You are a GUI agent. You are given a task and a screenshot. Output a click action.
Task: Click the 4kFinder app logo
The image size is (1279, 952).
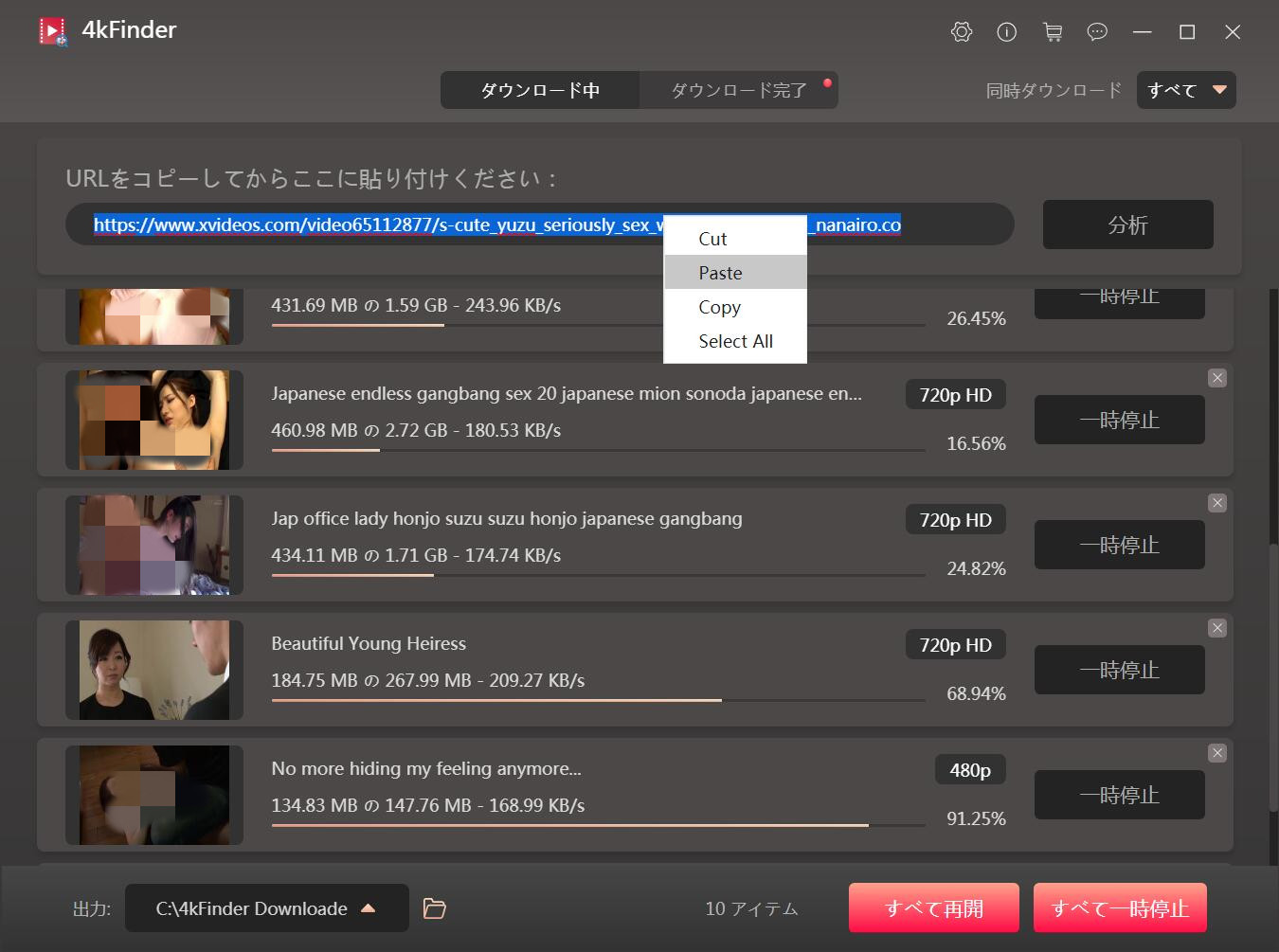53,31
